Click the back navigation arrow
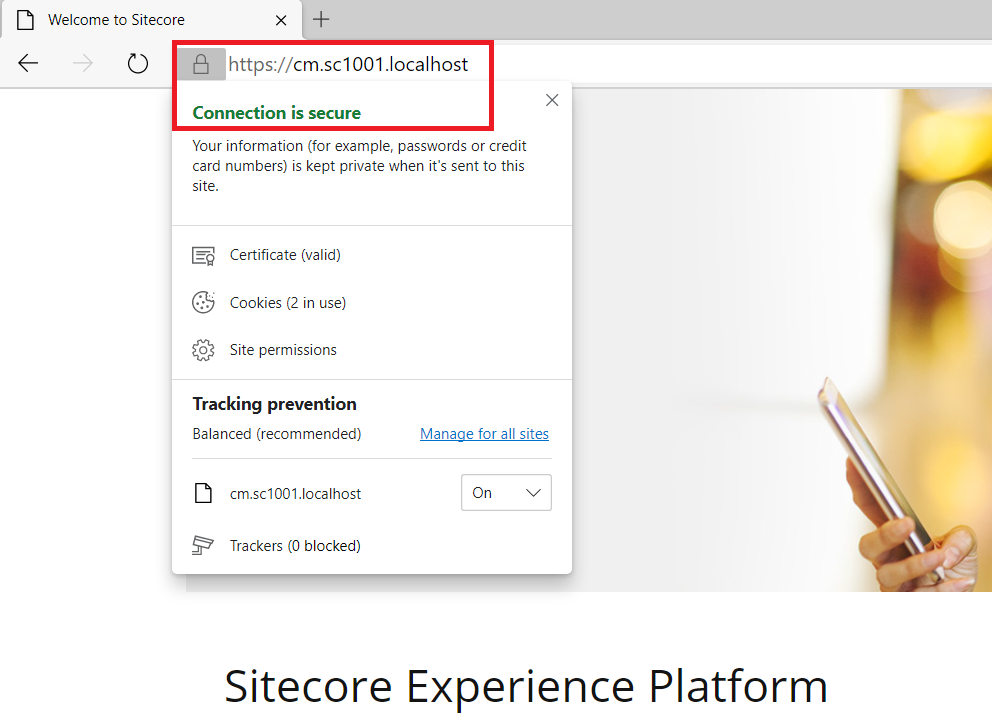The image size is (992, 716). pyautogui.click(x=28, y=63)
